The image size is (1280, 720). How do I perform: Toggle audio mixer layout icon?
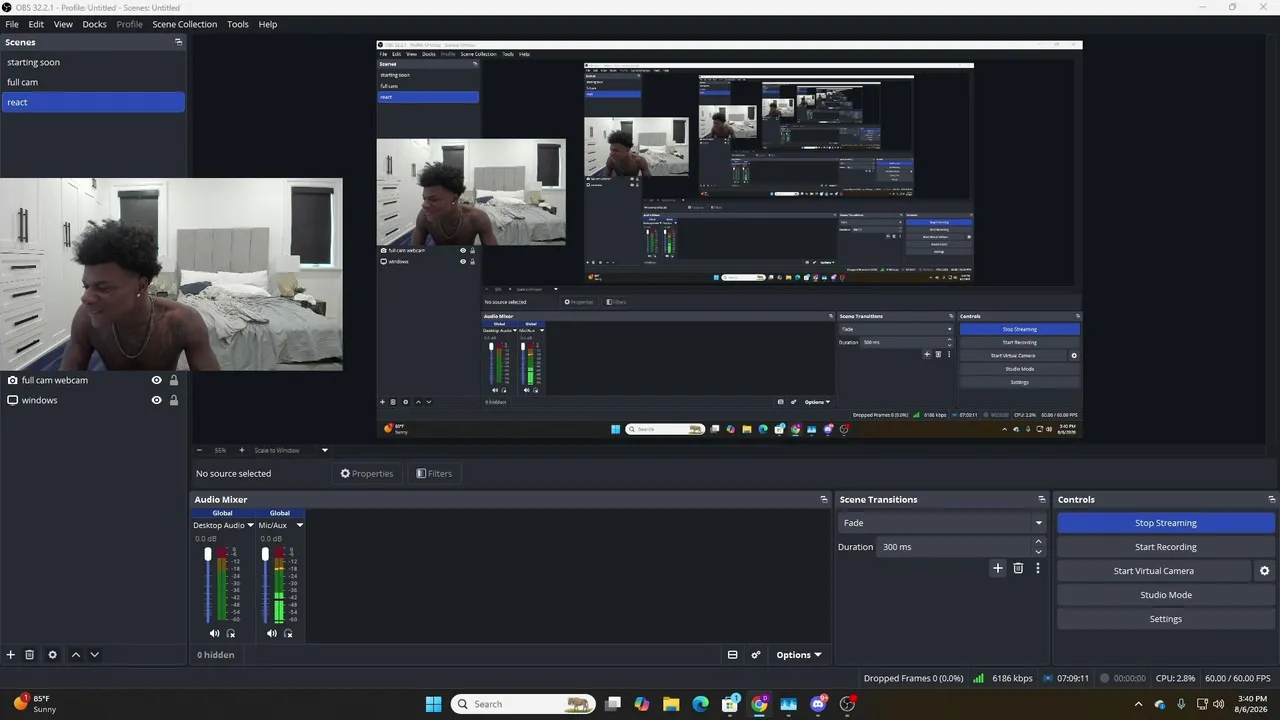tap(732, 655)
